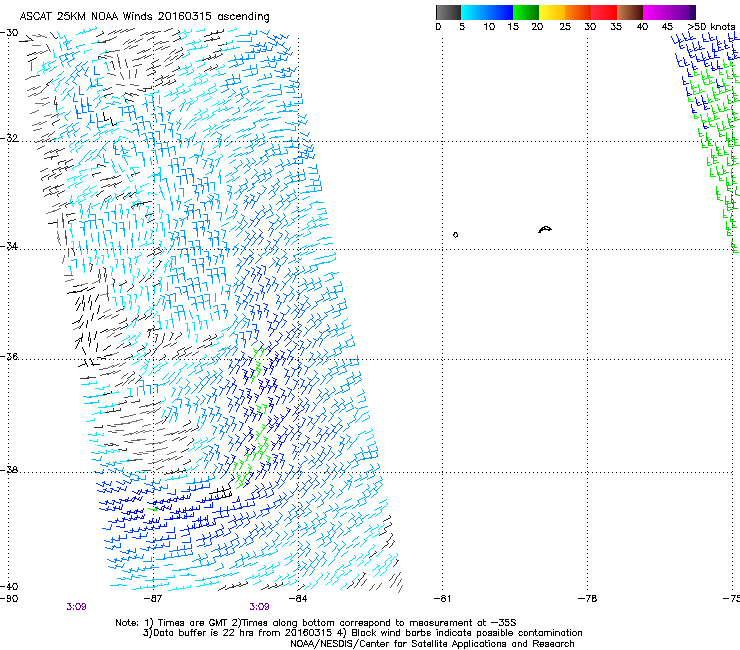Click the '>50 knots' legend label
Image resolution: width=740 pixels, height=650 pixels.
click(x=711, y=27)
